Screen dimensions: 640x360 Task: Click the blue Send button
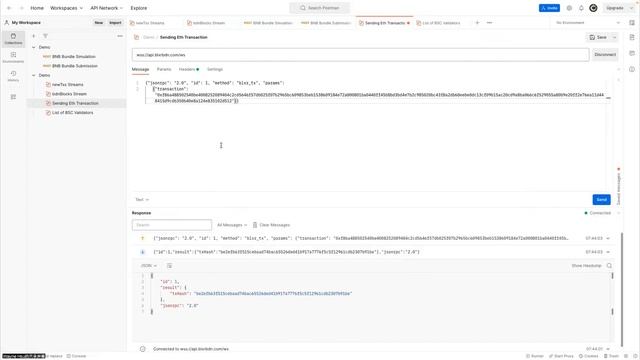point(601,200)
